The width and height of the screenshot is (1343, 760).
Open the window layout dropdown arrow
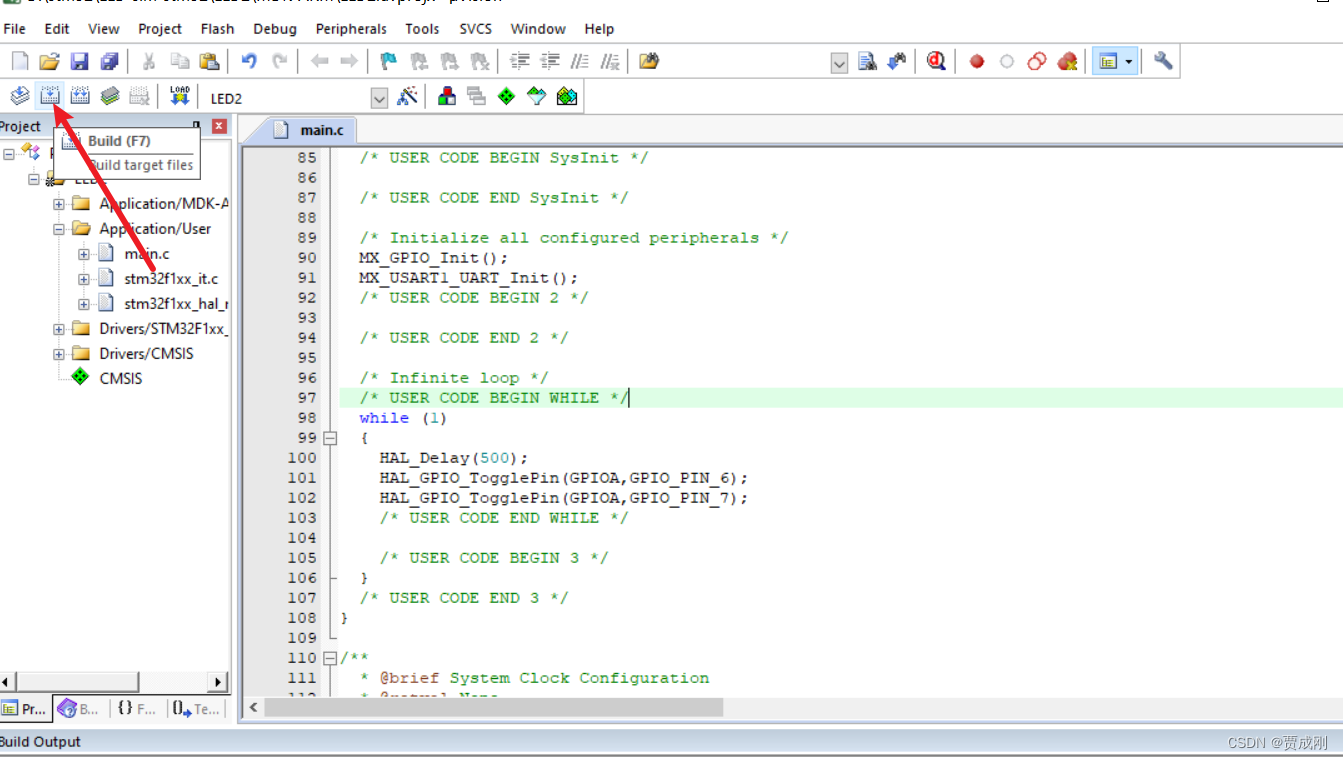[x=1129, y=61]
